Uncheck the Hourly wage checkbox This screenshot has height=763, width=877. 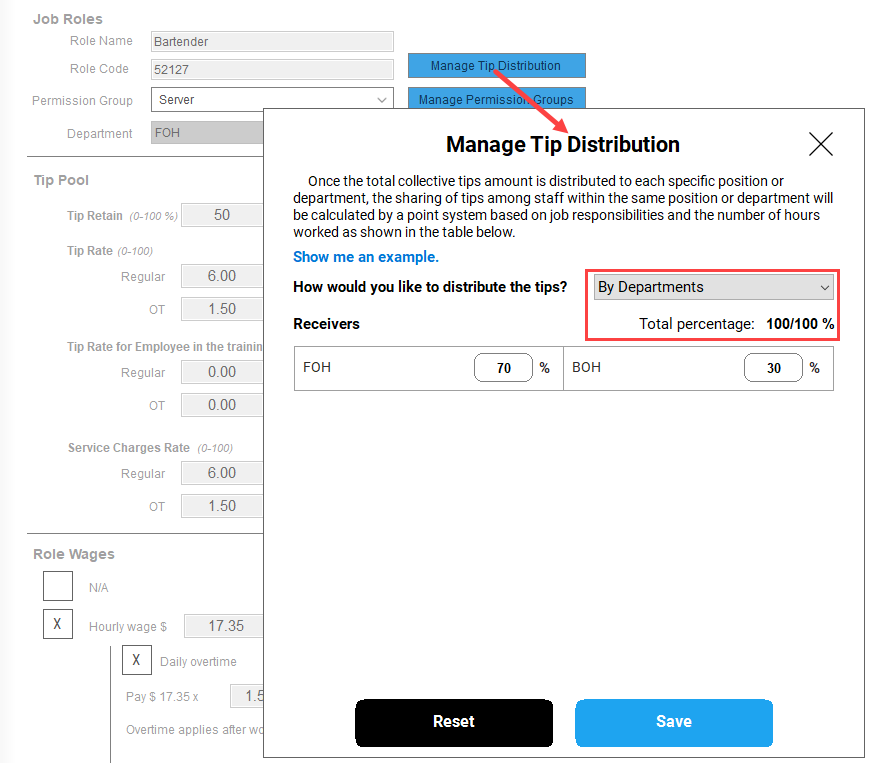point(57,623)
